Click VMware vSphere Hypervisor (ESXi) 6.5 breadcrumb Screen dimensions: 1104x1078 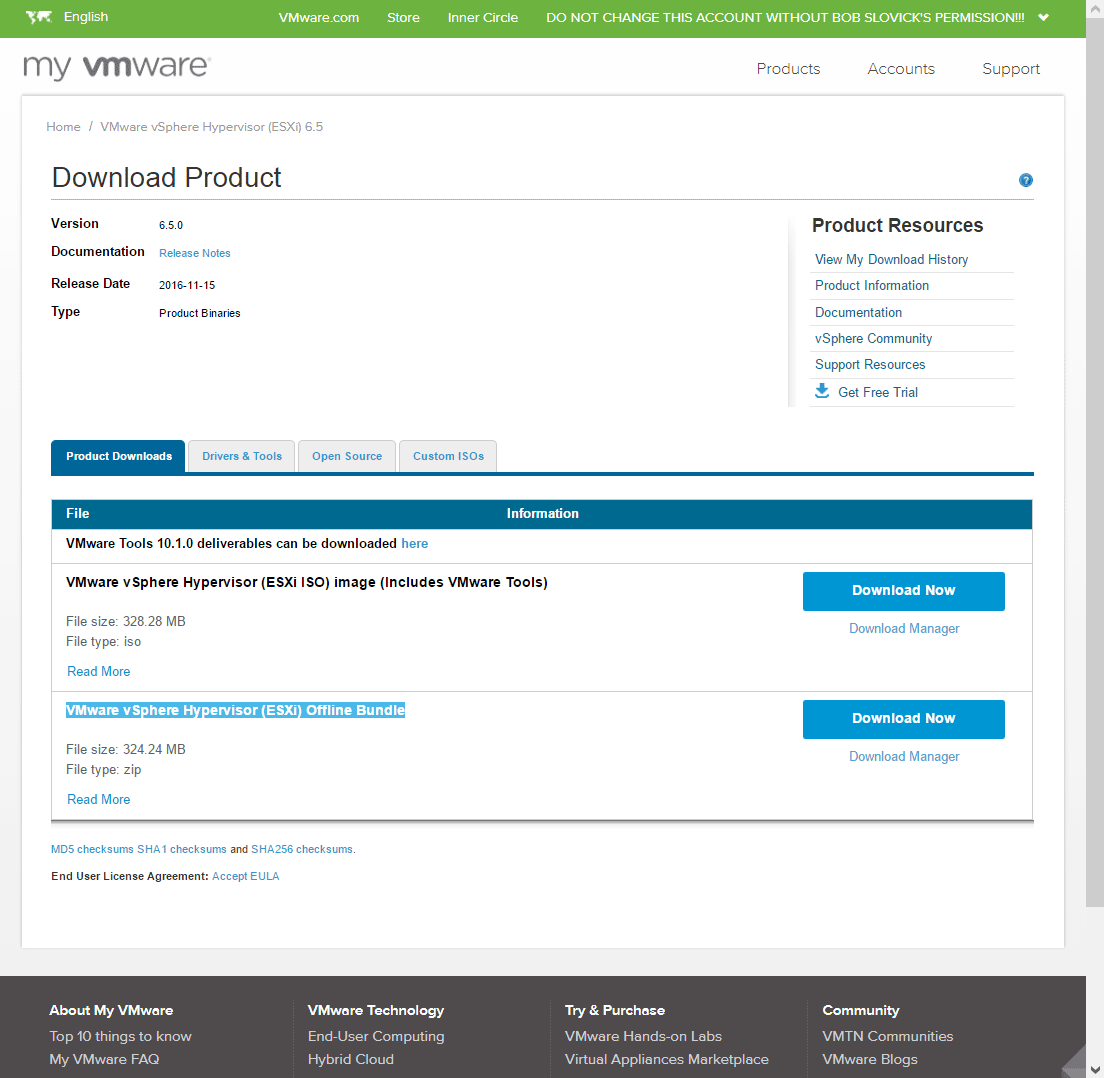point(211,127)
